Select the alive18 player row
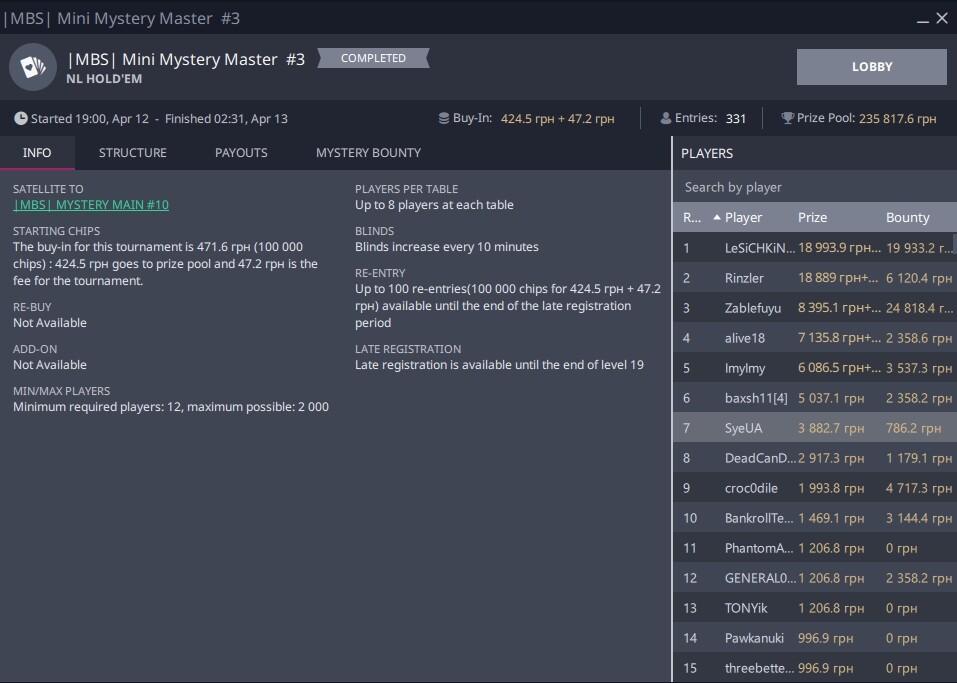The width and height of the screenshot is (957, 683). pos(815,338)
